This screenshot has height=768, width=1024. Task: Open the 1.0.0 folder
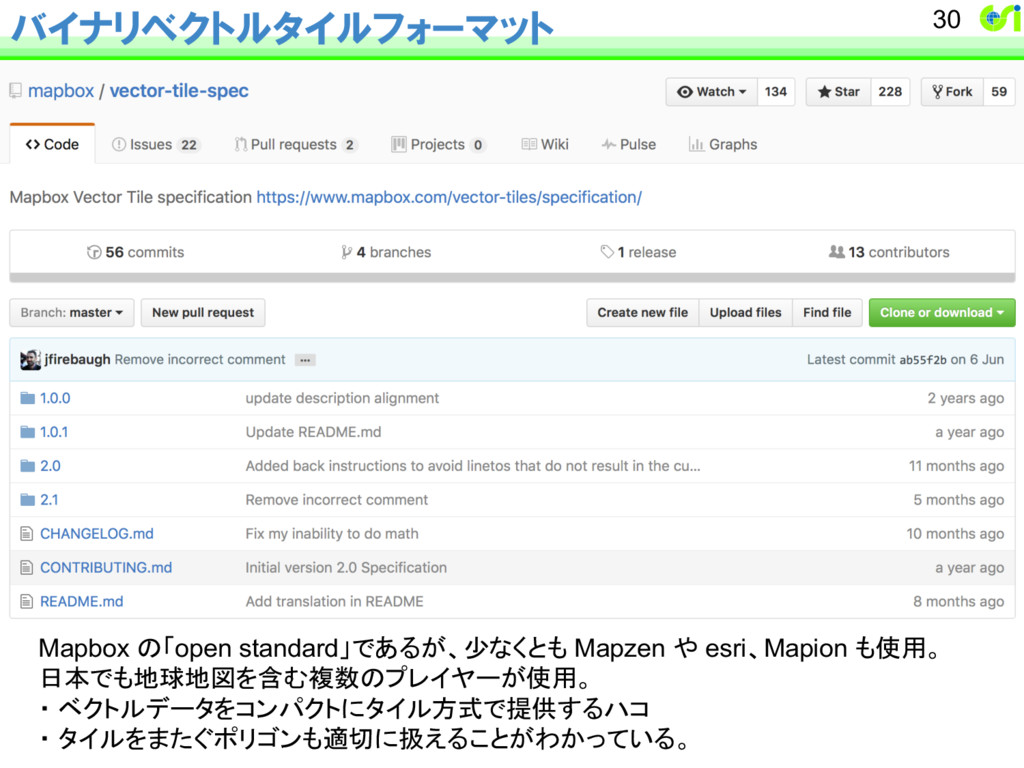point(55,398)
